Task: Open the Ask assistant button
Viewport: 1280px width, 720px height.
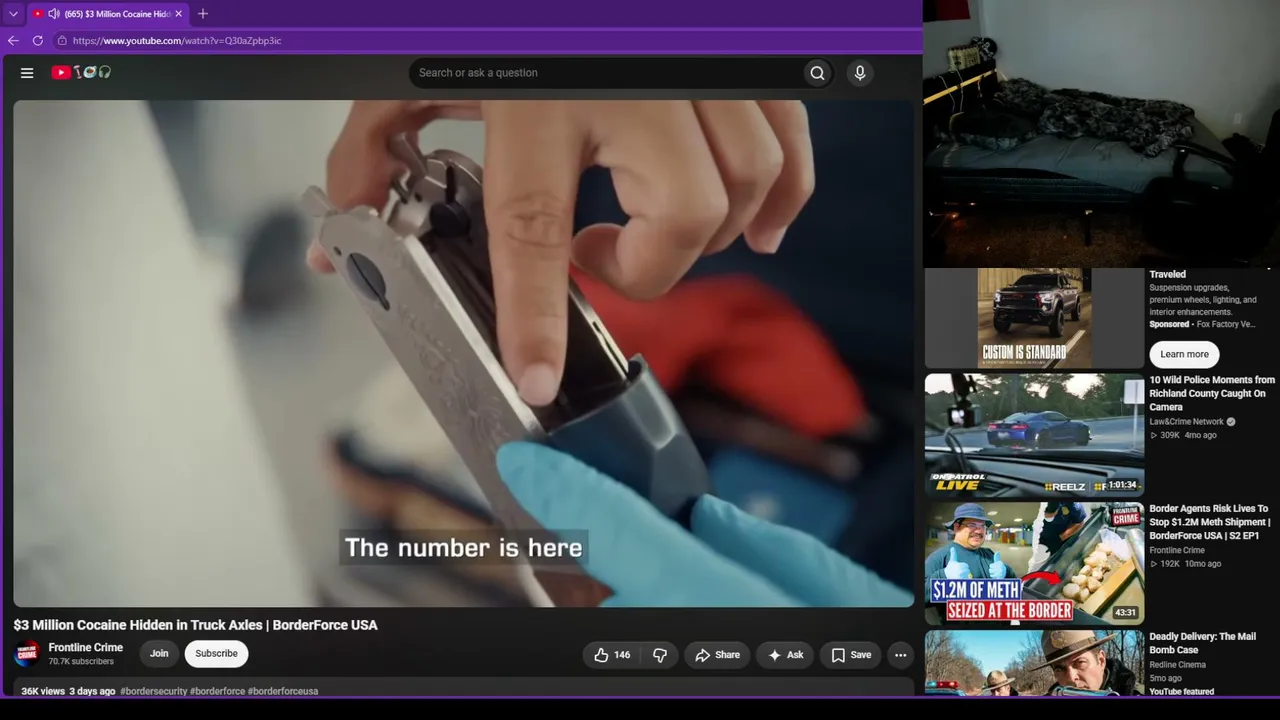Action: (x=786, y=655)
